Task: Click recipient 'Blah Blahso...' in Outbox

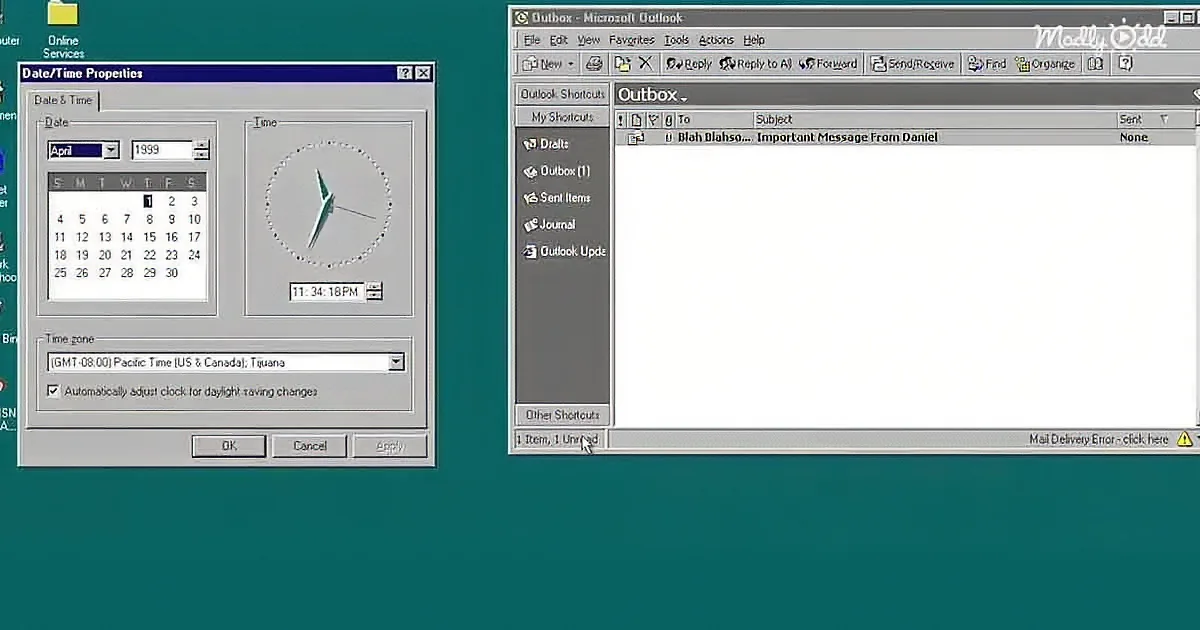Action: (714, 138)
